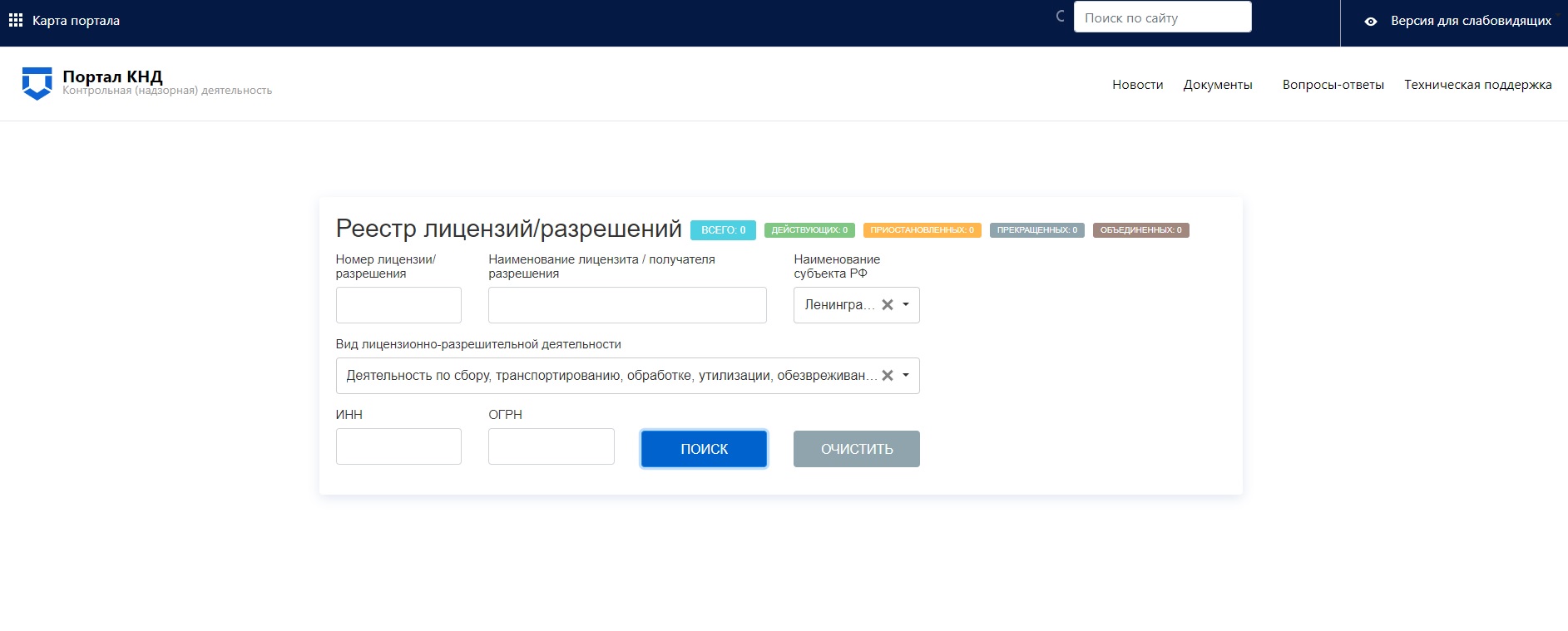
Task: Click the ОГРН input field
Action: pyautogui.click(x=551, y=446)
